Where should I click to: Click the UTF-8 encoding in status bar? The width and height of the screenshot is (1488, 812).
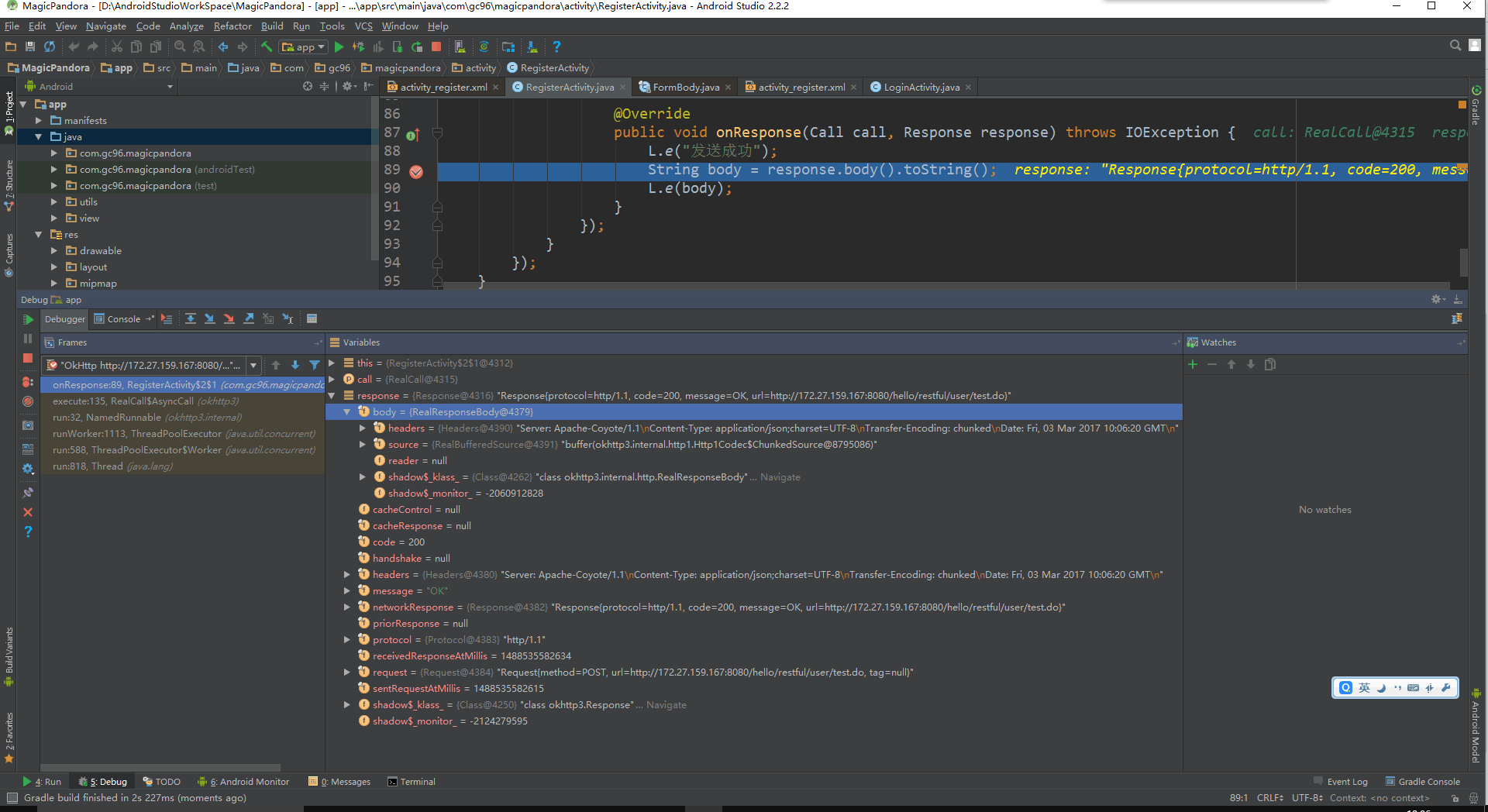pos(1307,797)
